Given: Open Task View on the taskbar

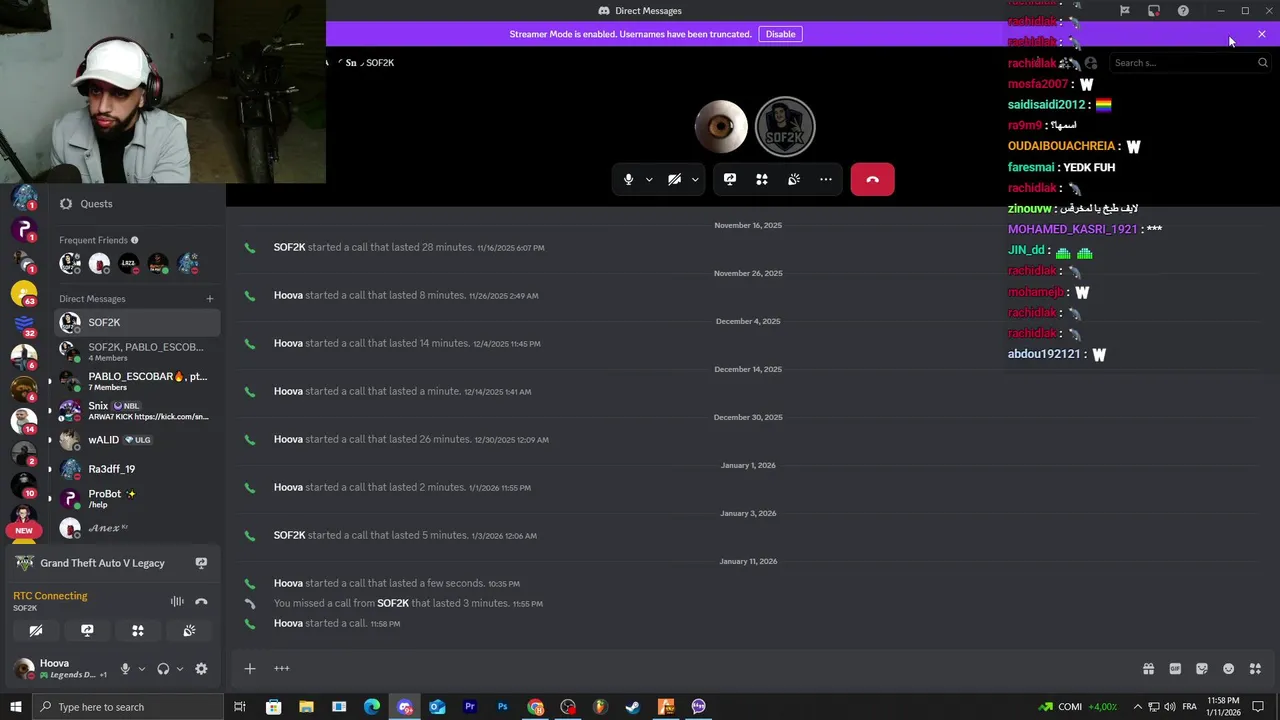Looking at the screenshot, I should [x=240, y=707].
